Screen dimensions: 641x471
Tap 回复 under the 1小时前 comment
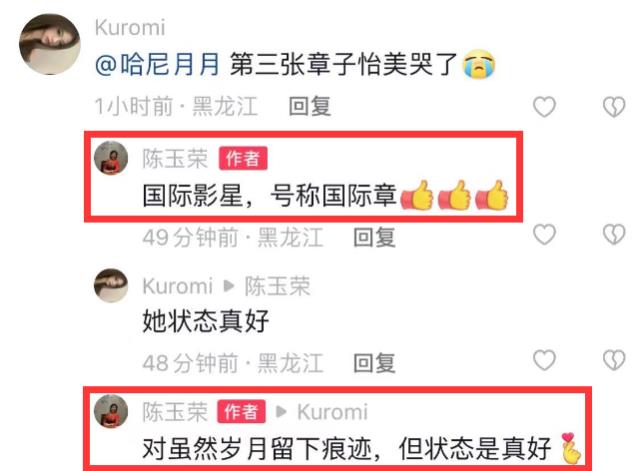click(309, 107)
